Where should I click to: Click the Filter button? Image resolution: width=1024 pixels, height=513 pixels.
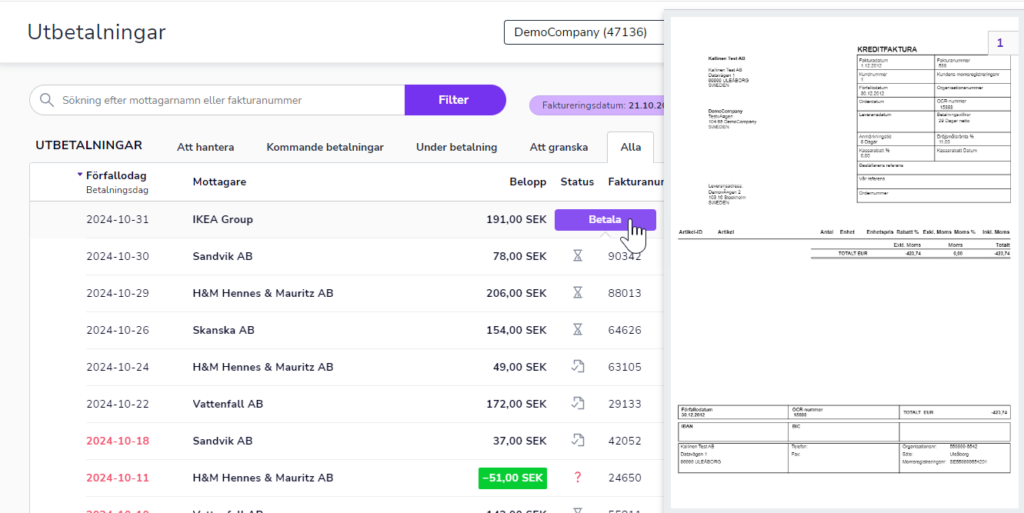click(x=455, y=101)
